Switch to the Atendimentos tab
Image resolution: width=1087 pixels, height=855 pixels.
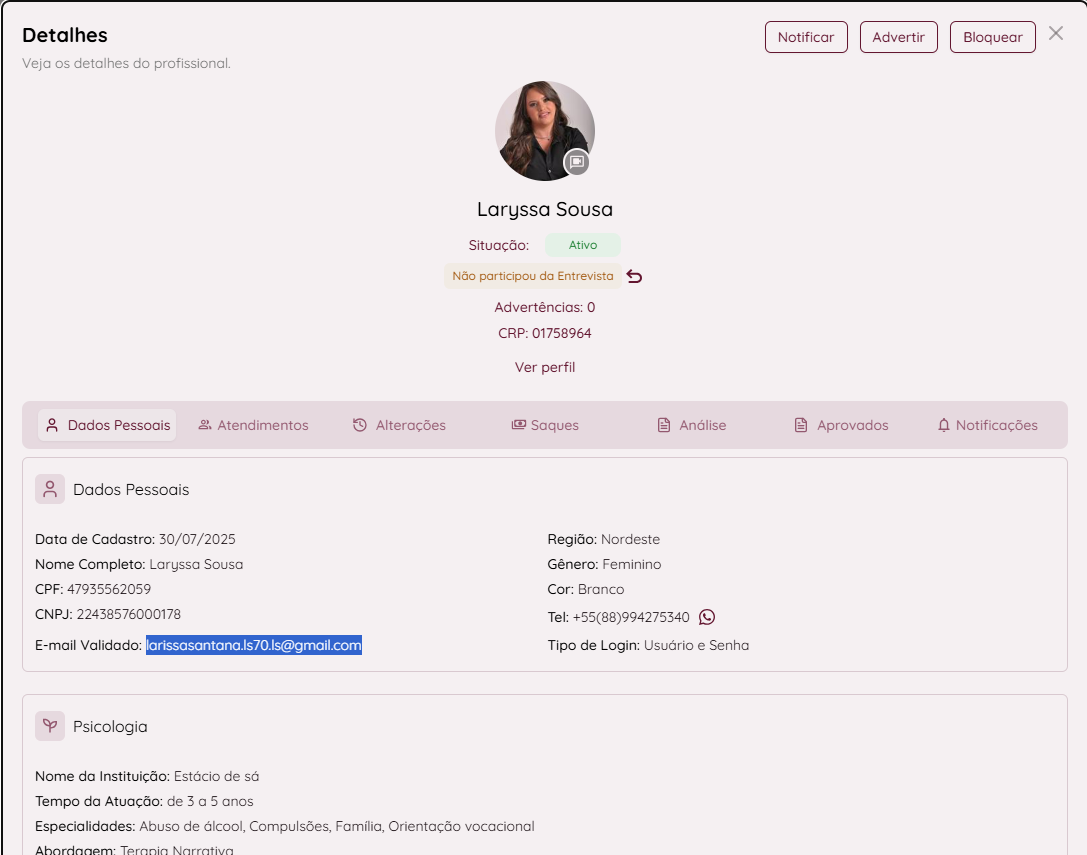[x=253, y=425]
